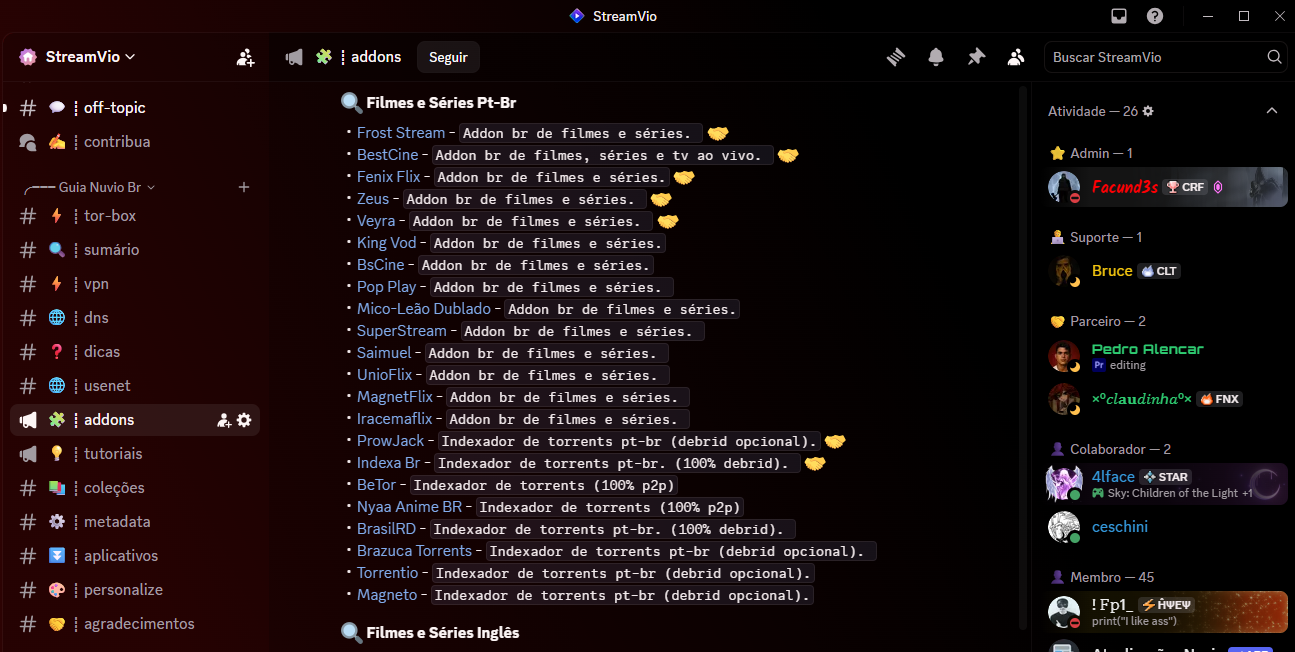Click the message area vertical scrollbar

[1023, 356]
